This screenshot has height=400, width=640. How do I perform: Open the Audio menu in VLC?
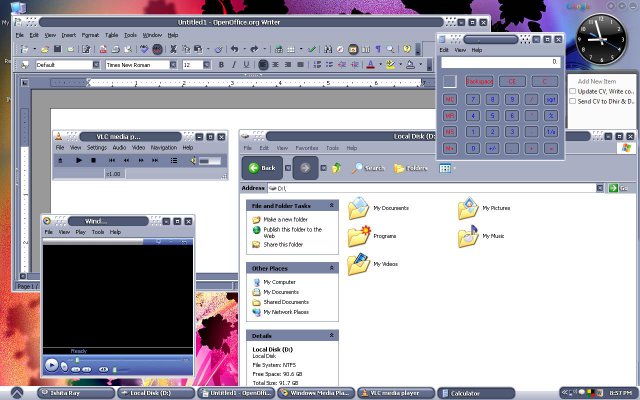click(119, 147)
